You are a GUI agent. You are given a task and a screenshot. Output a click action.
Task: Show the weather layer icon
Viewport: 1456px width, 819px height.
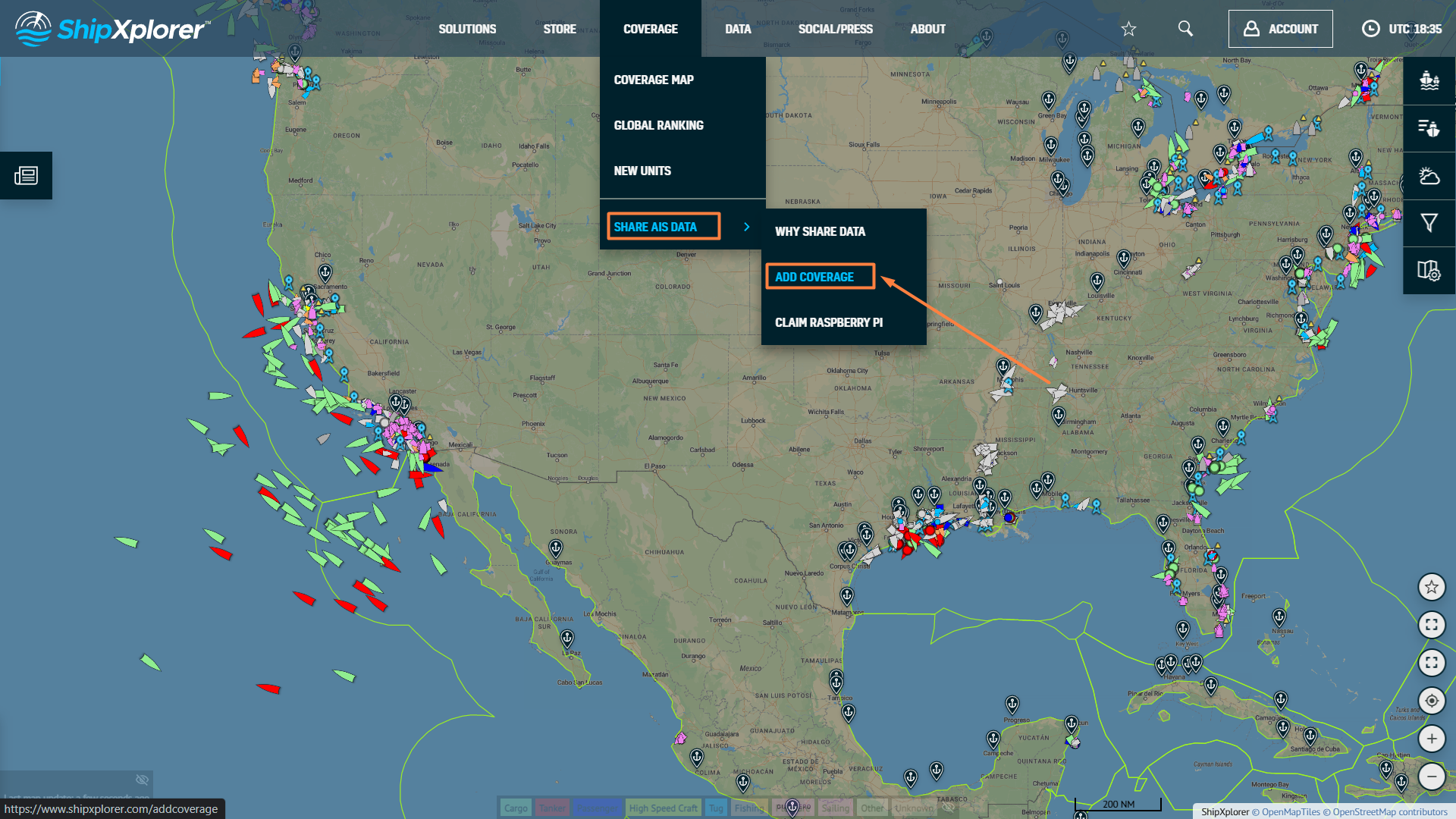1429,176
